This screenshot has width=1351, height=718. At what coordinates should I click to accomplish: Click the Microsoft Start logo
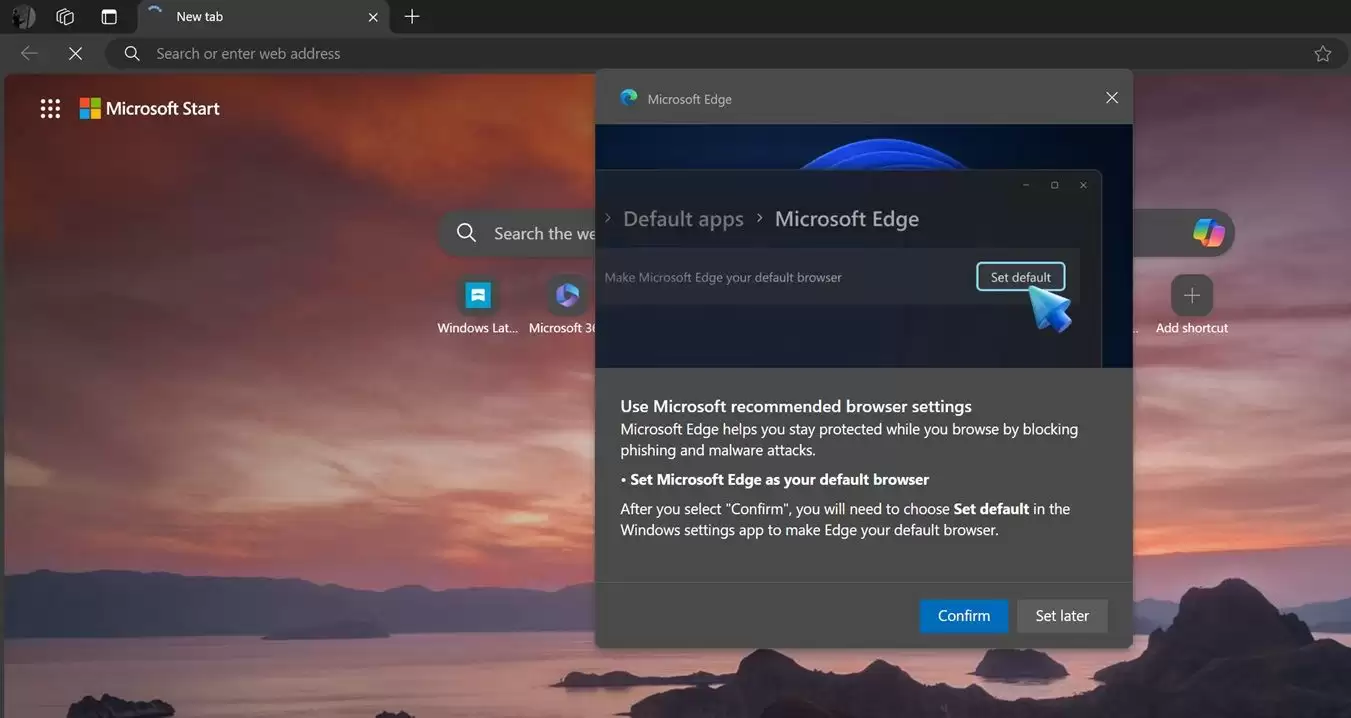[149, 108]
